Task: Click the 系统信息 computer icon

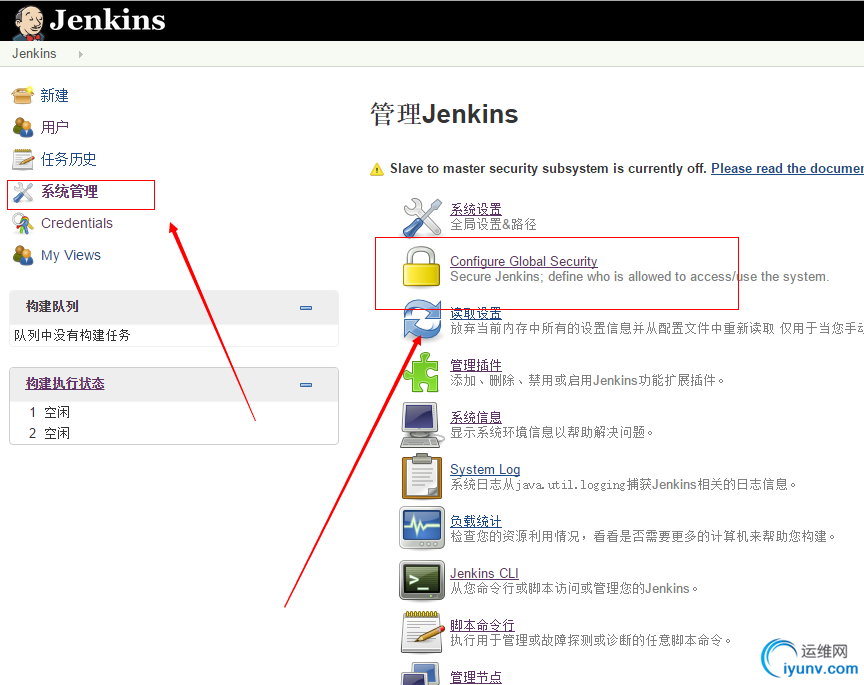Action: [422, 424]
